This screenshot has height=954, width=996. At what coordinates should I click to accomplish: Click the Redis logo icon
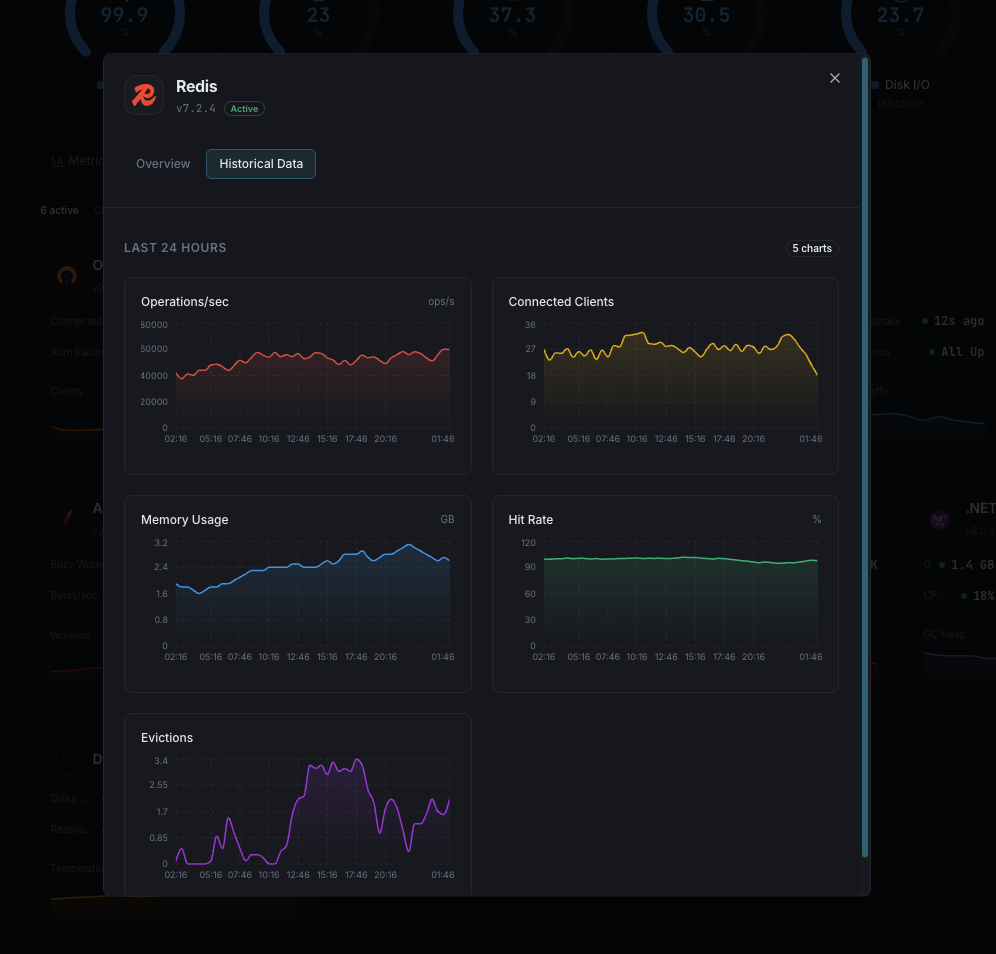tap(144, 95)
